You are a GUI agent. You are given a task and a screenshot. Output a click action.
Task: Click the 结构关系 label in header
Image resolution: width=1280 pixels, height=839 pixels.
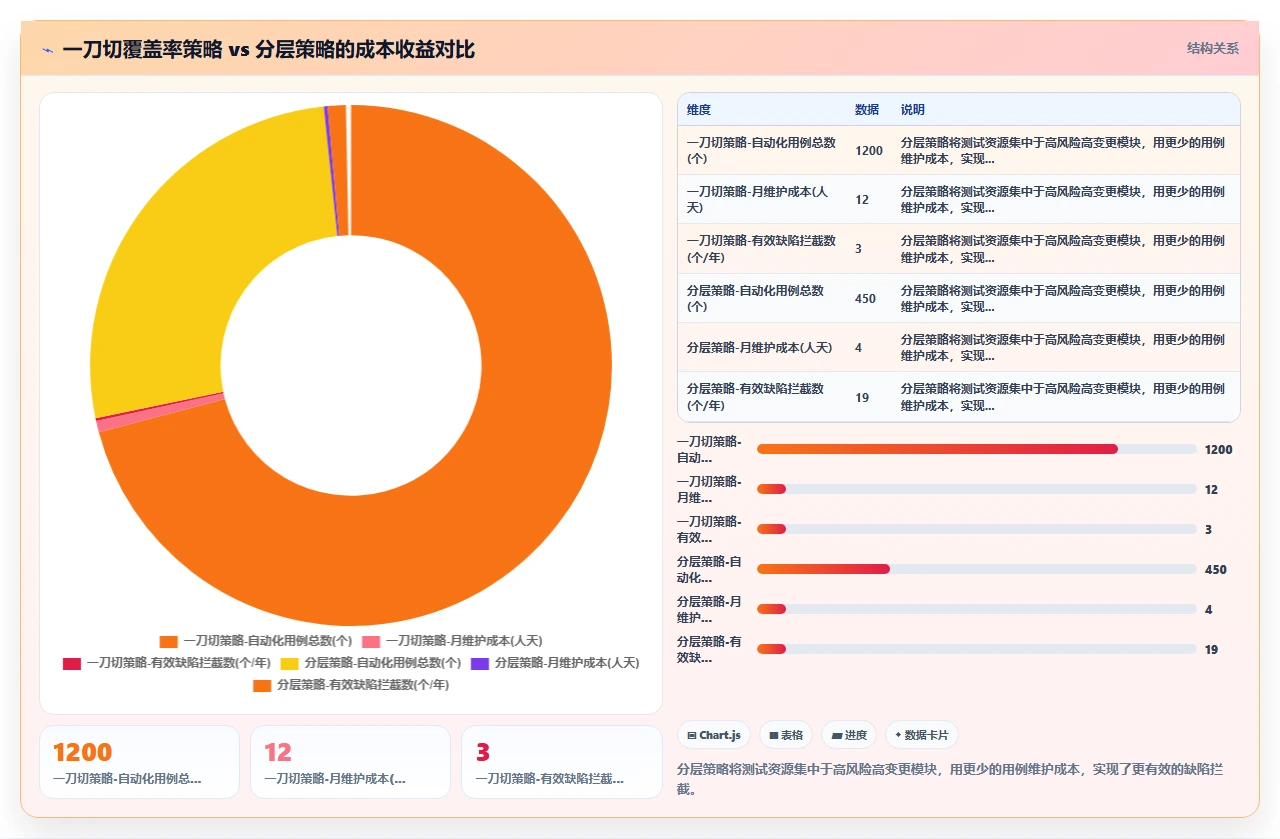1213,48
